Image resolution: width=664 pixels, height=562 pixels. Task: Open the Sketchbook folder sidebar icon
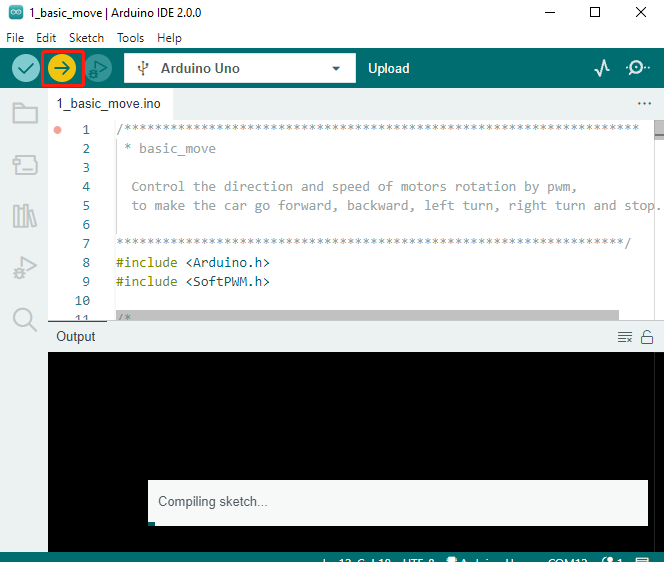(25, 113)
